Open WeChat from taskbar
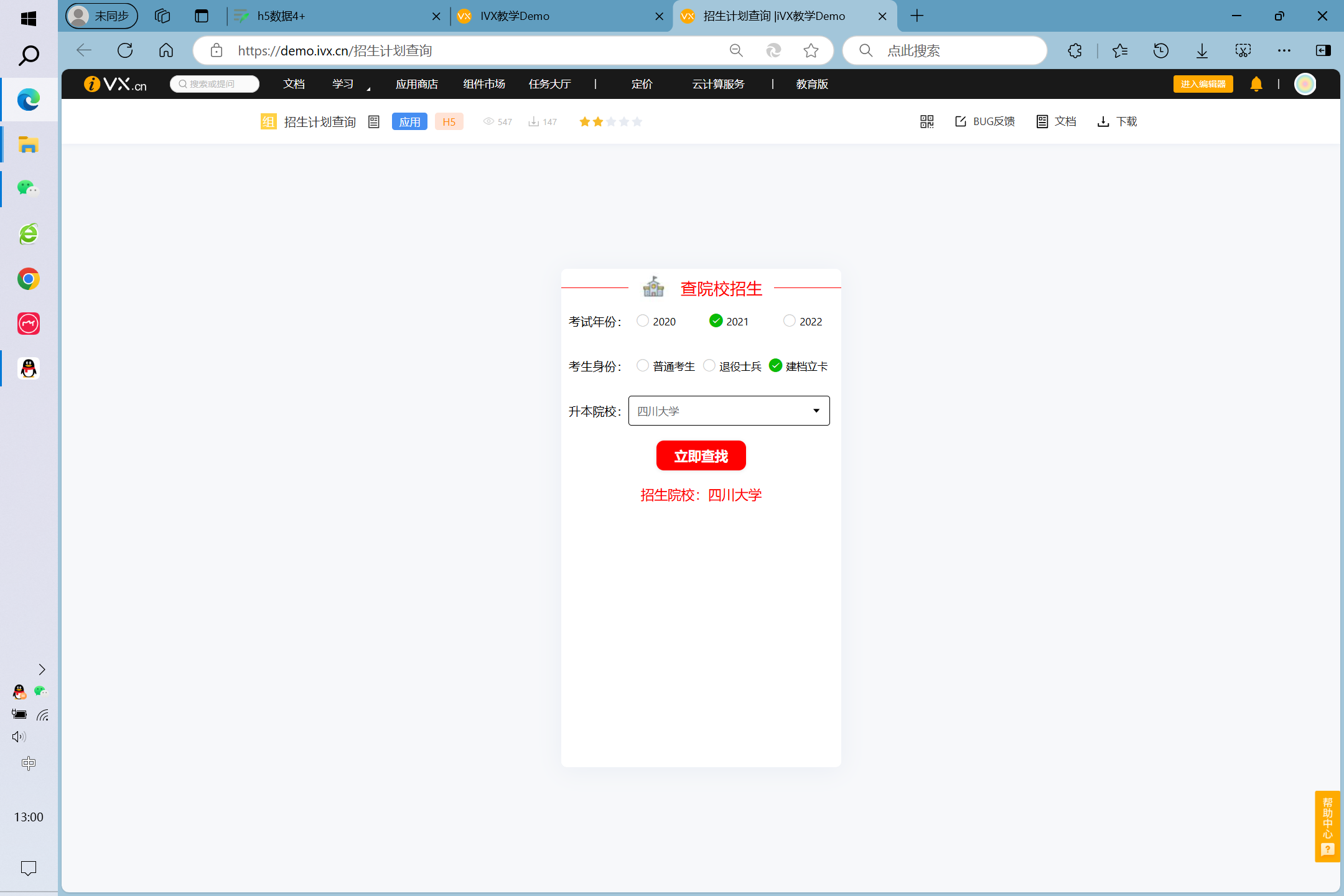 click(x=29, y=188)
